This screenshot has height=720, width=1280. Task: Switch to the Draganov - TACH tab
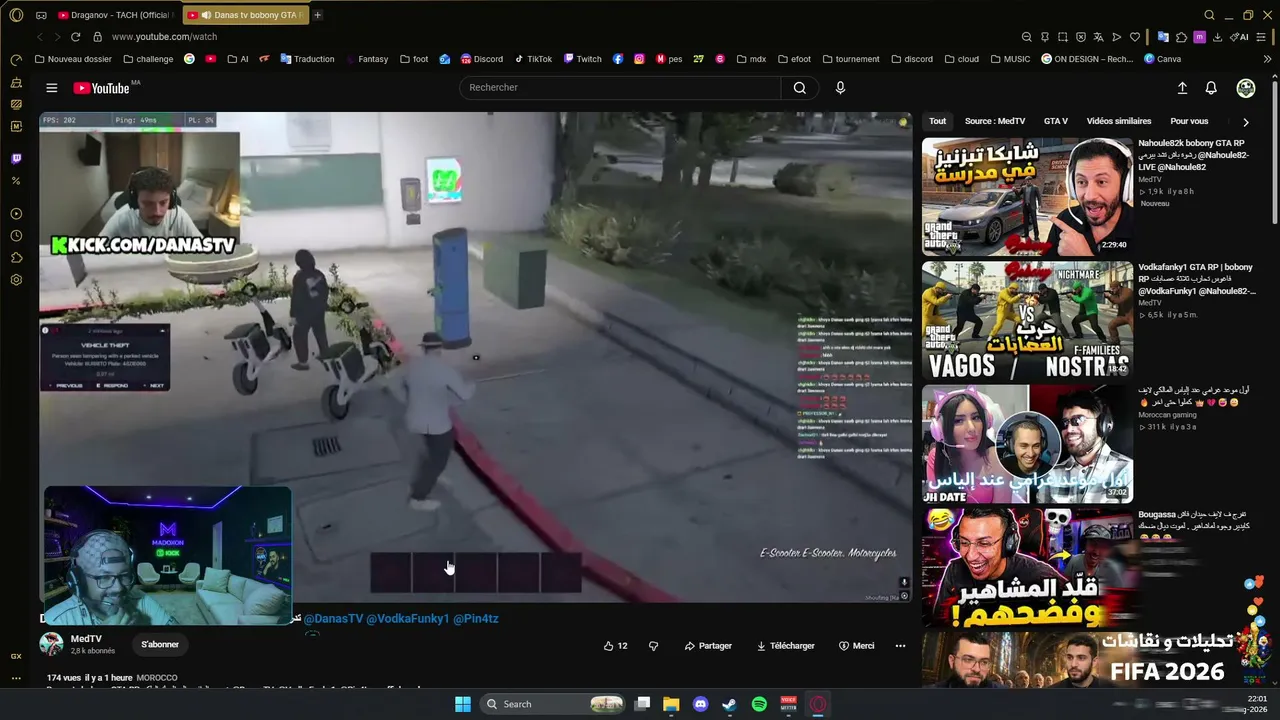pos(115,15)
